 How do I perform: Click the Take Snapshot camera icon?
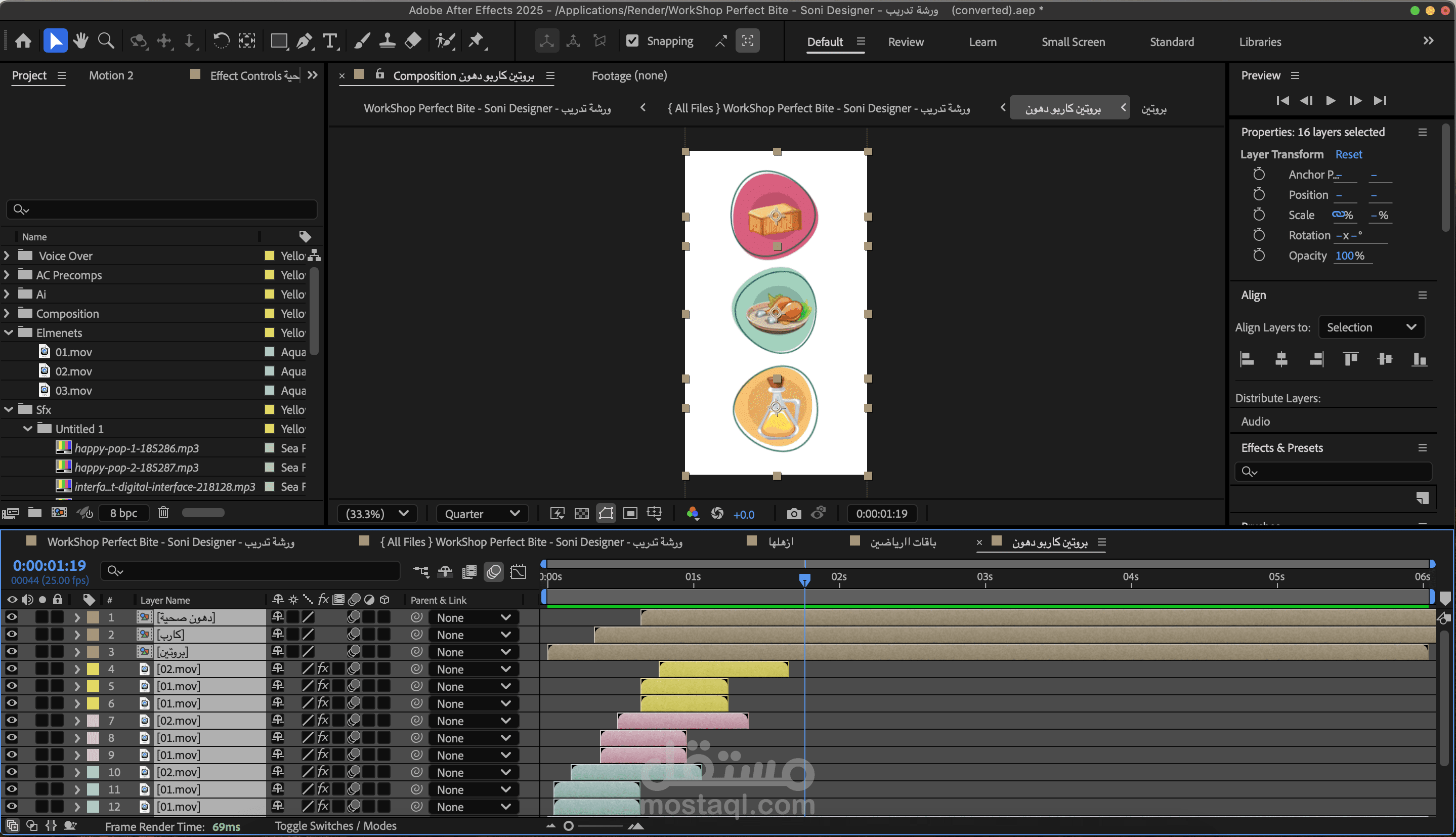pos(793,513)
